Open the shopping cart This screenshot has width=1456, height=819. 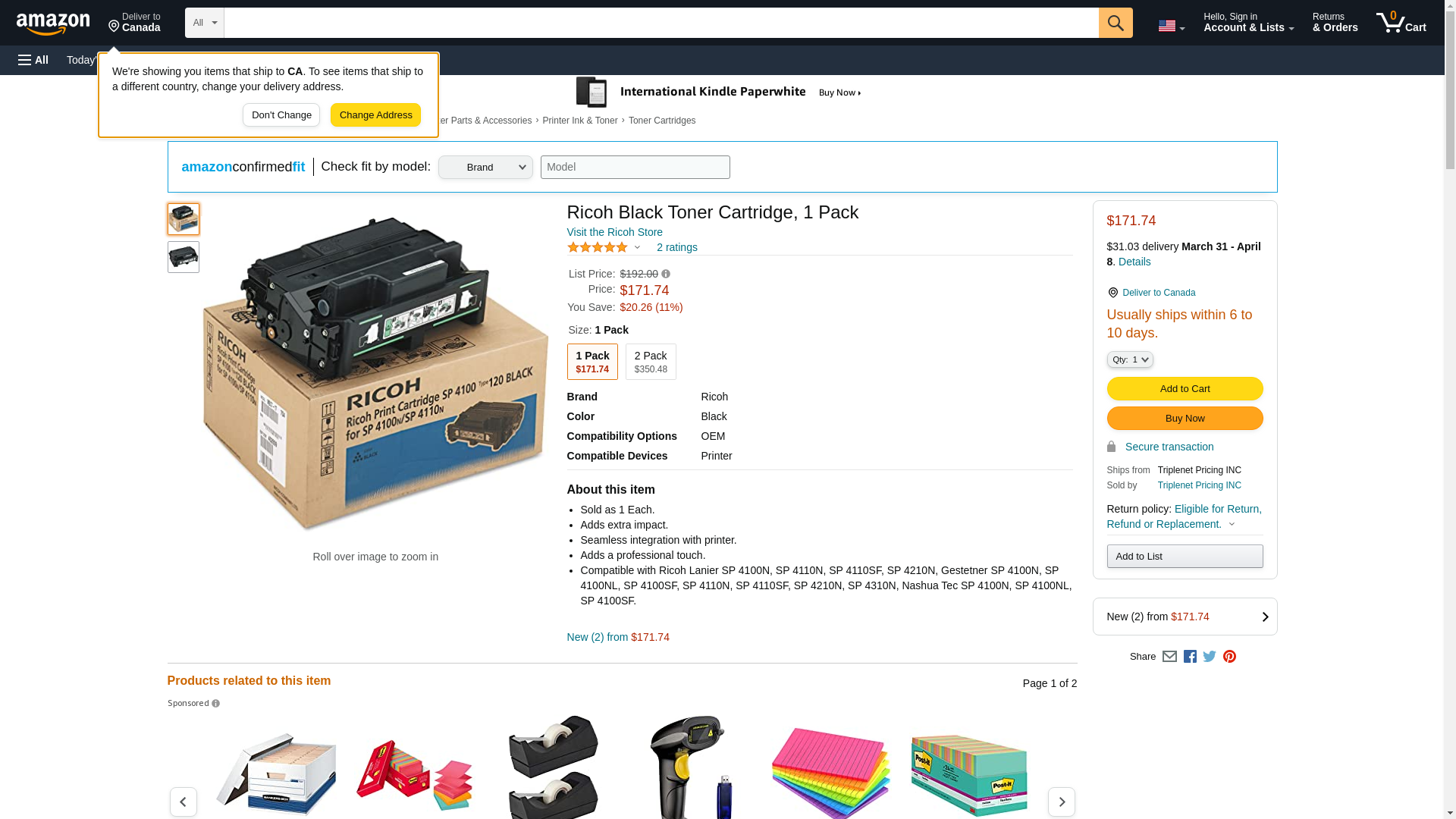tap(1401, 23)
